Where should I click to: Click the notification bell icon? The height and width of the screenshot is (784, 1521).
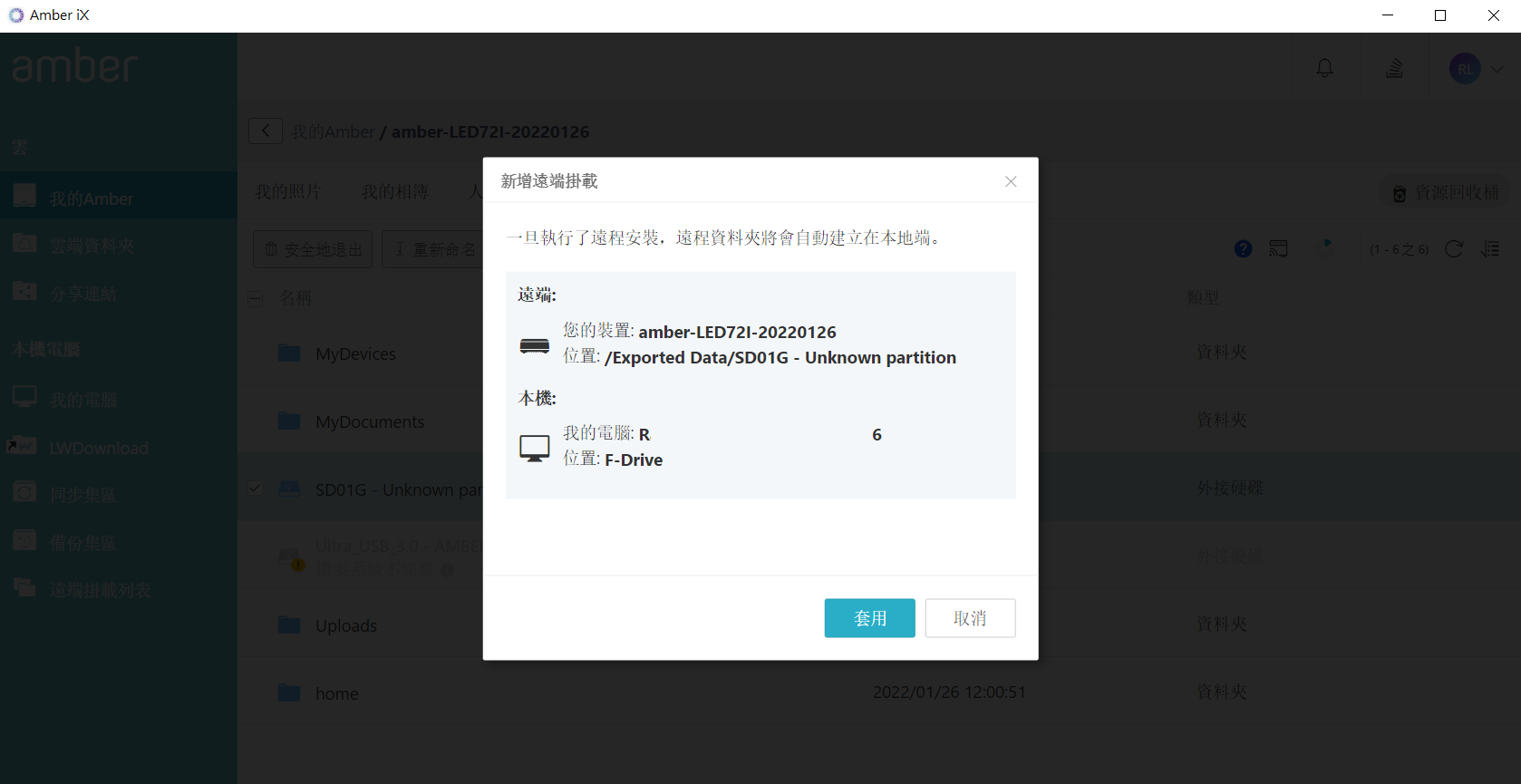[x=1324, y=68]
